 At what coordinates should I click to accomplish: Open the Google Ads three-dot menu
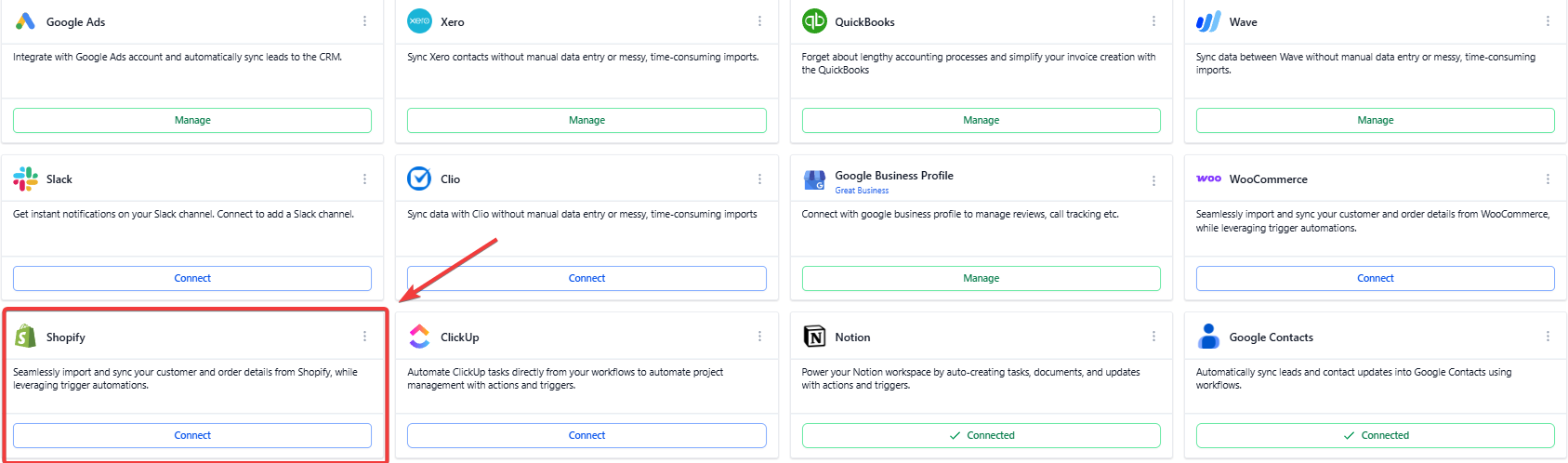click(x=364, y=21)
